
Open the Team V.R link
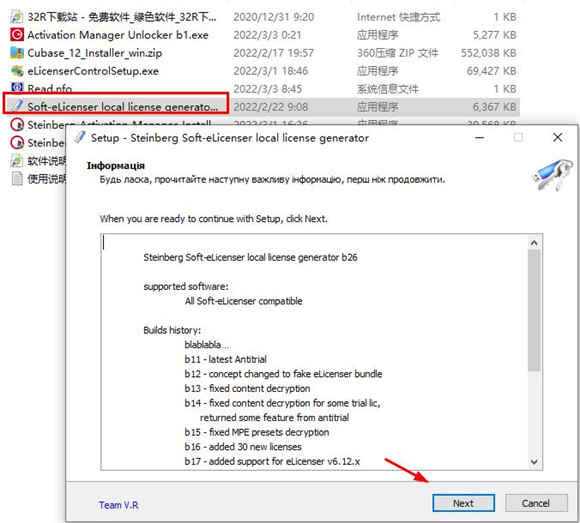pyautogui.click(x=118, y=505)
